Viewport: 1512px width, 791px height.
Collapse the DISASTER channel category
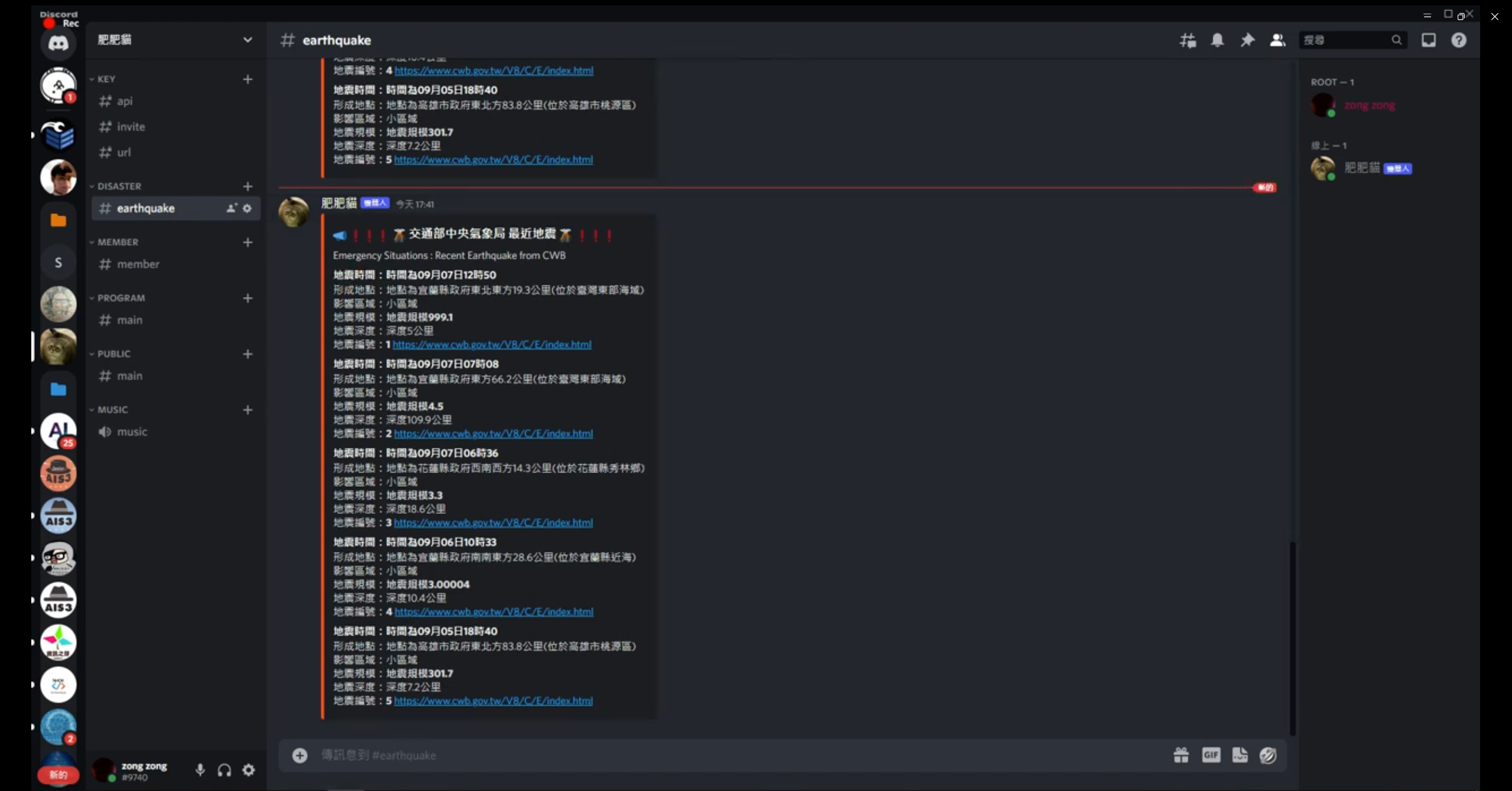point(119,186)
